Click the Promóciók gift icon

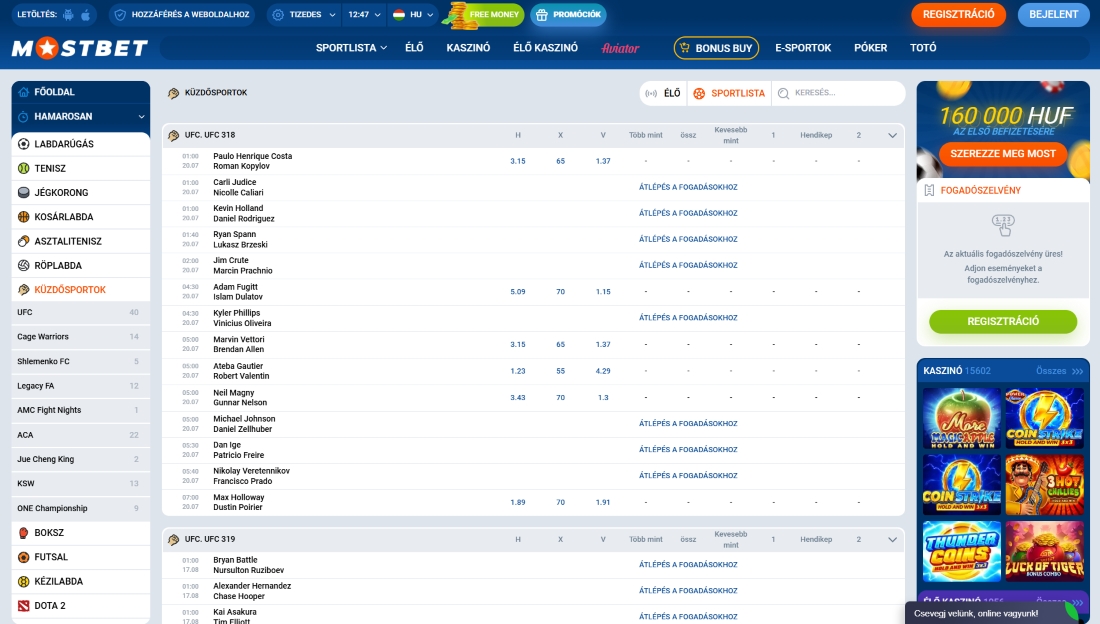pyautogui.click(x=541, y=14)
